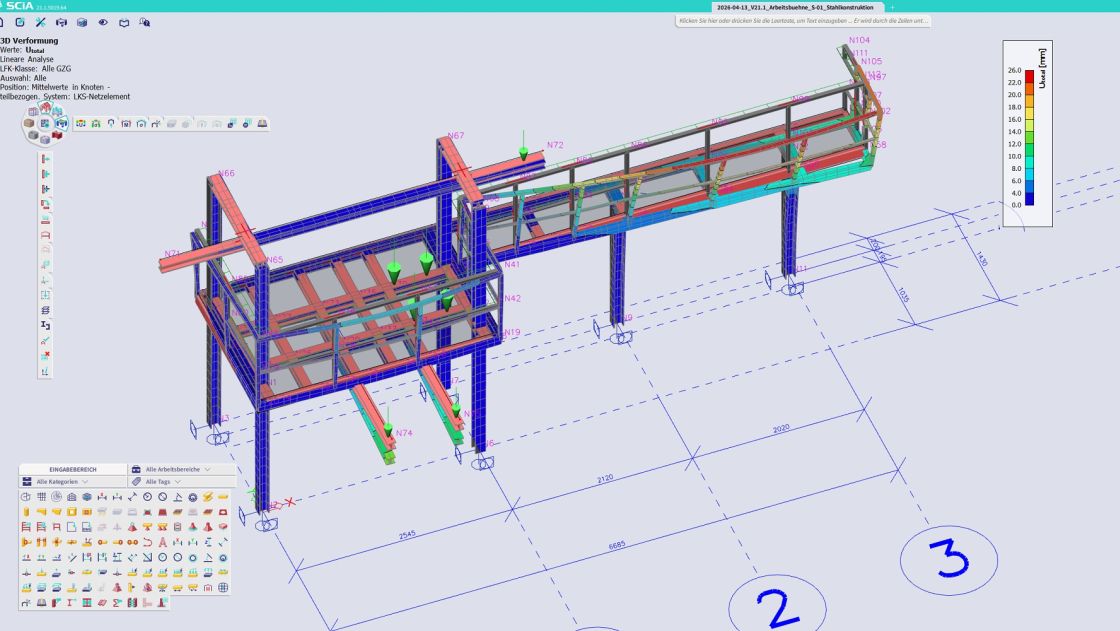This screenshot has width=1120, height=631.
Task: Click the EINGABEBEREICH panel header
Action: coord(73,469)
